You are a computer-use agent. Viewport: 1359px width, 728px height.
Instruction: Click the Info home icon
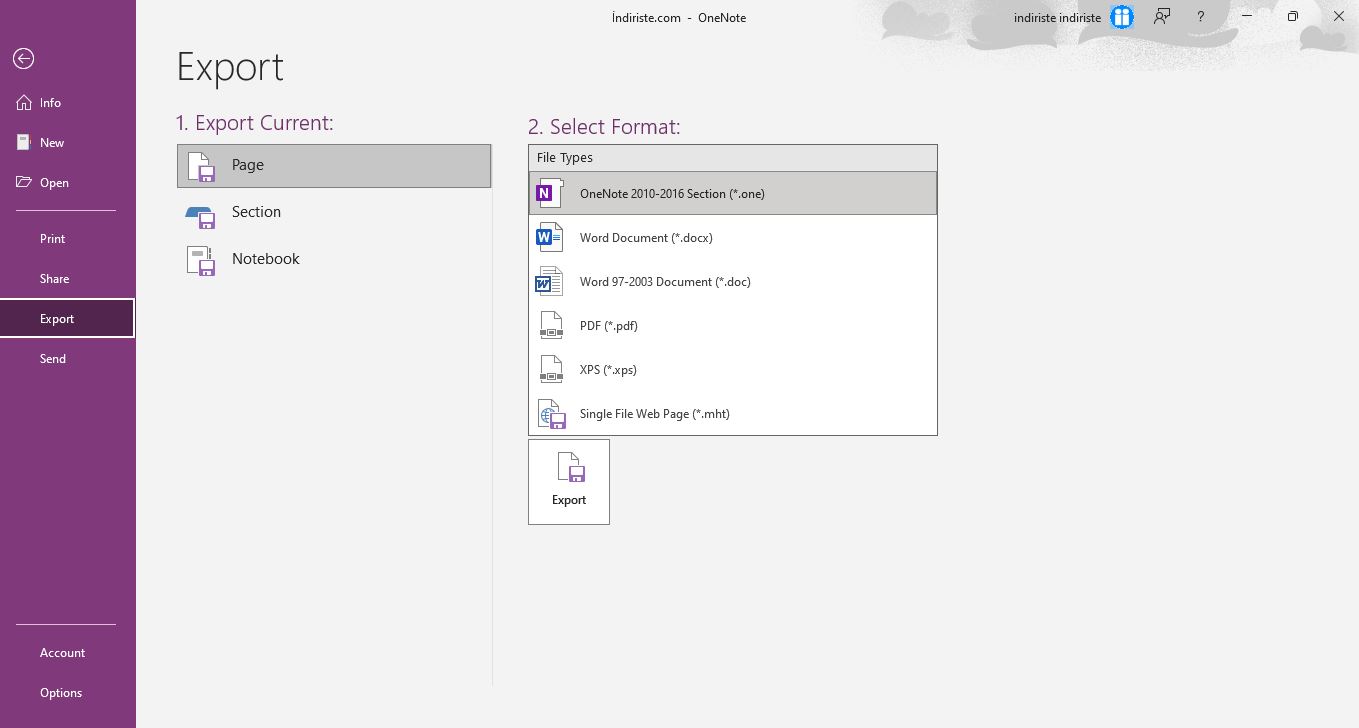click(24, 102)
